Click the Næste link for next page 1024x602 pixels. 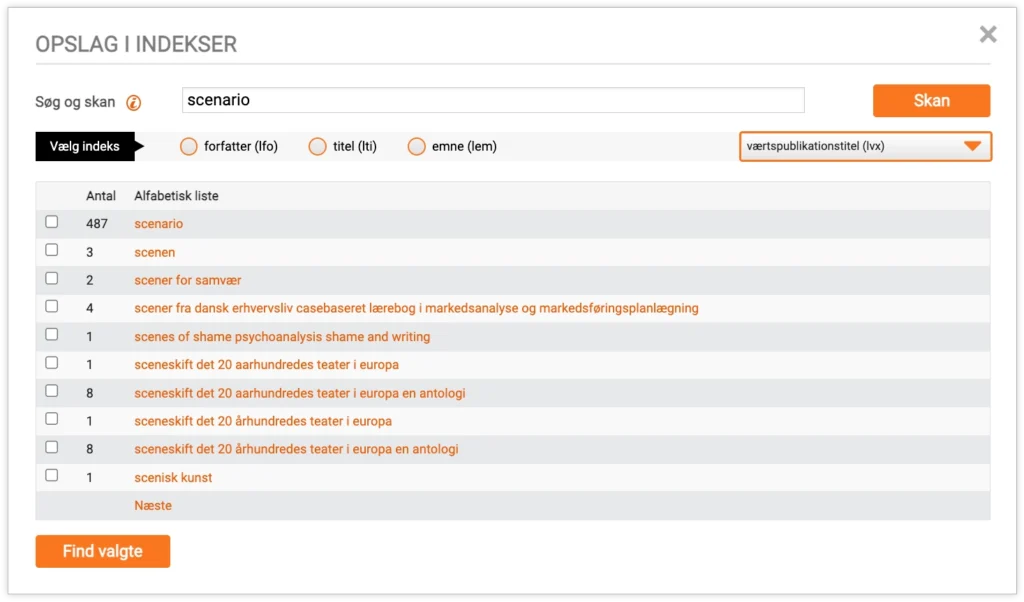(x=153, y=506)
